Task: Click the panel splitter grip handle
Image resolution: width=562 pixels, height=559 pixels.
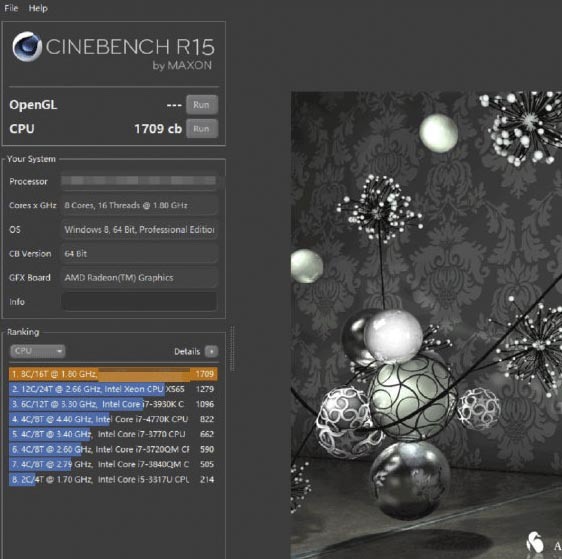Action: [x=232, y=348]
